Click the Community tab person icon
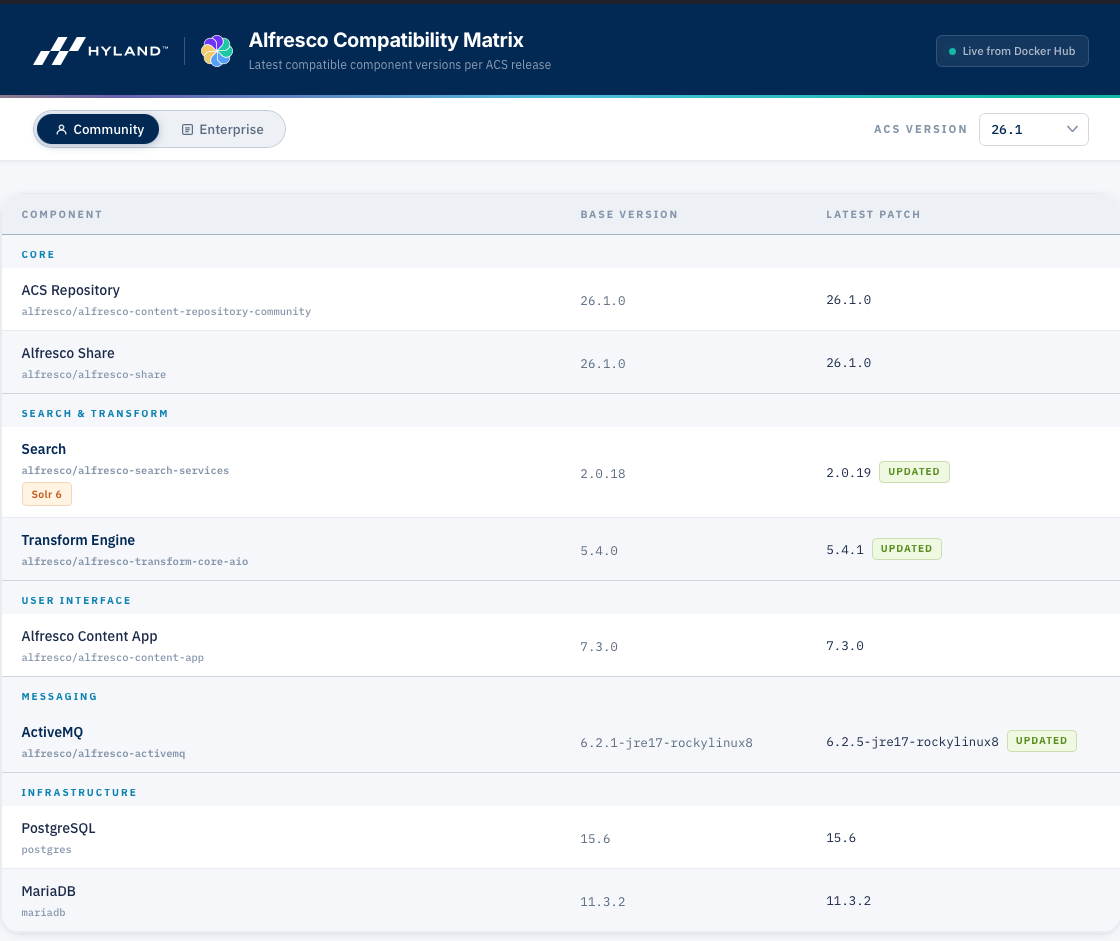This screenshot has height=941, width=1120. (61, 129)
